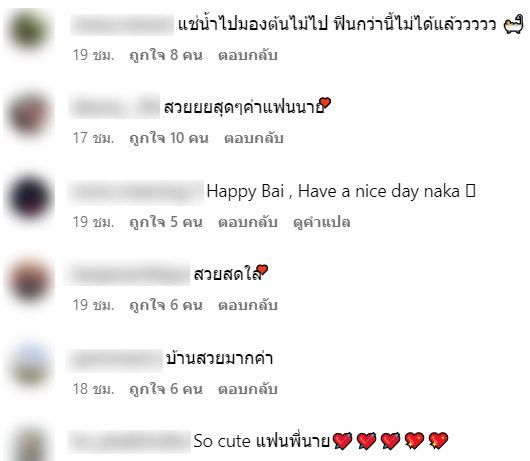Open the blurred username before 'So cute' comment
The width and height of the screenshot is (530, 461).
click(129, 441)
